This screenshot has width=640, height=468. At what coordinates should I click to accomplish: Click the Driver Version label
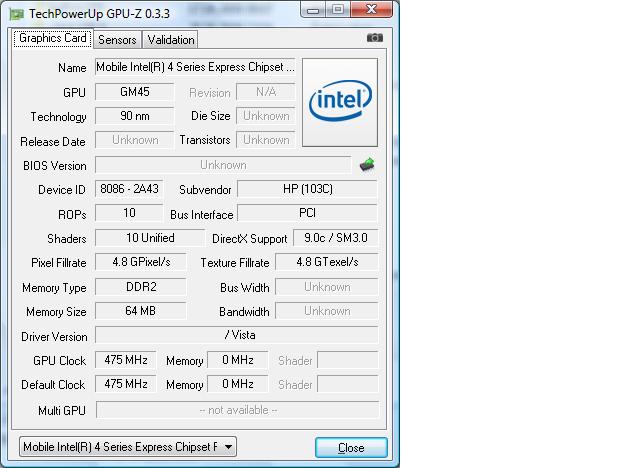pyautogui.click(x=54, y=337)
